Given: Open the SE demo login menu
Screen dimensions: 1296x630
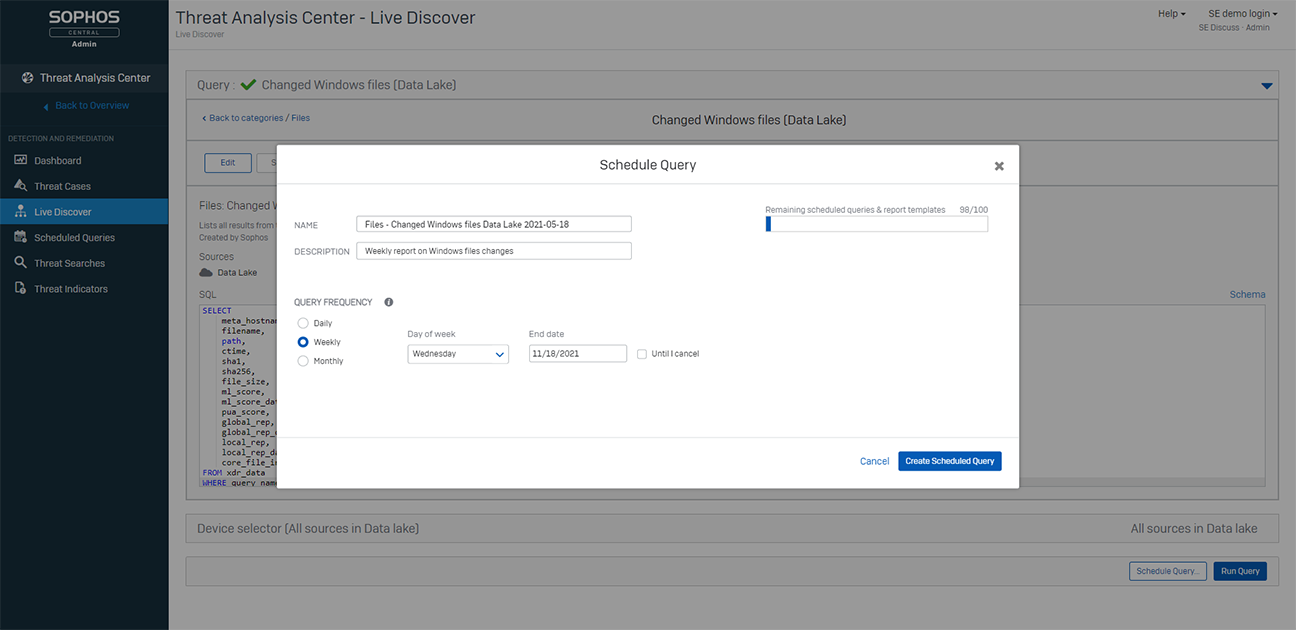Looking at the screenshot, I should [x=1243, y=14].
